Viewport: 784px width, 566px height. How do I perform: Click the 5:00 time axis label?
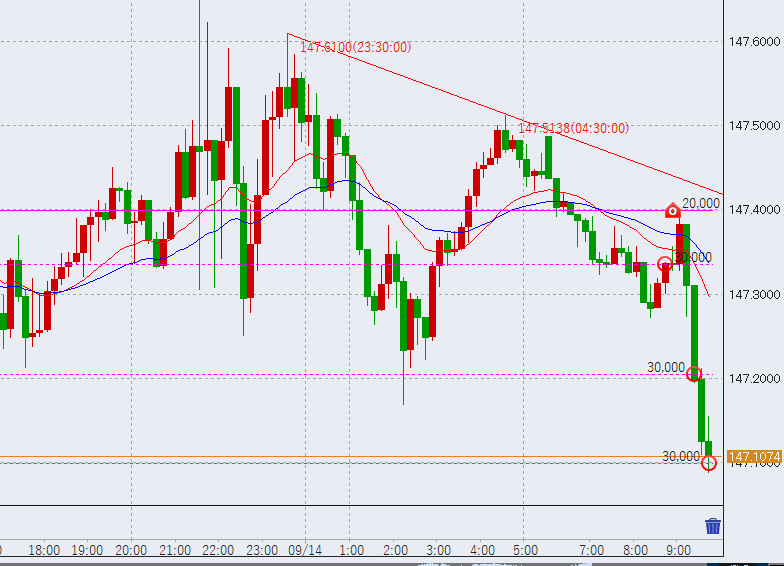click(x=525, y=550)
